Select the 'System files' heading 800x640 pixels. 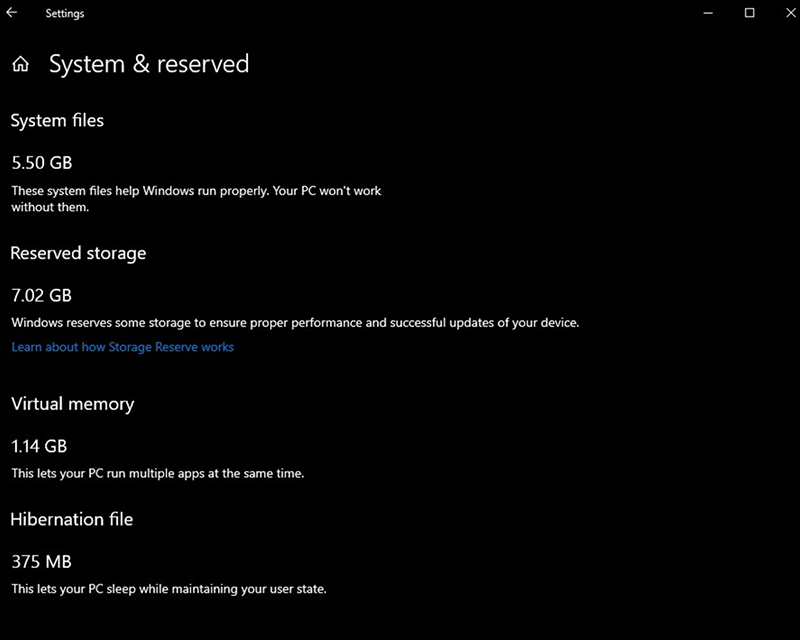click(57, 121)
